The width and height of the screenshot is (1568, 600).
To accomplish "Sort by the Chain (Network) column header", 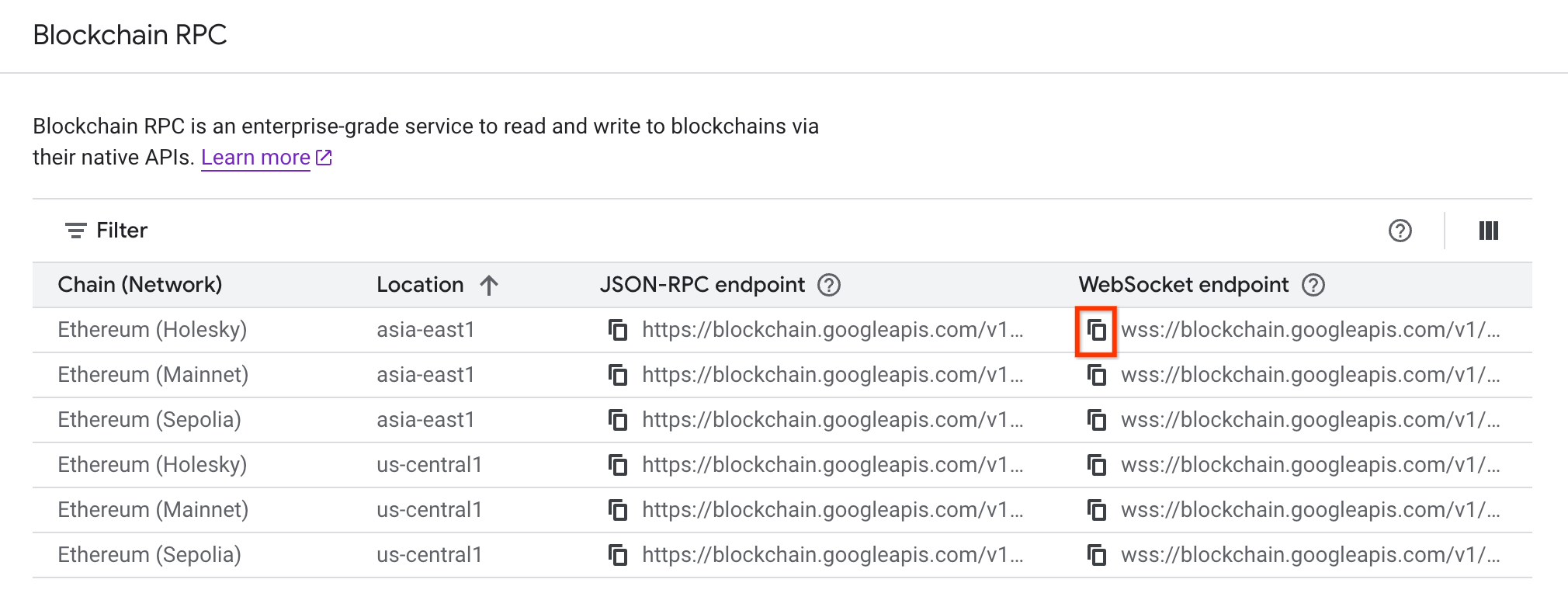I will click(140, 285).
